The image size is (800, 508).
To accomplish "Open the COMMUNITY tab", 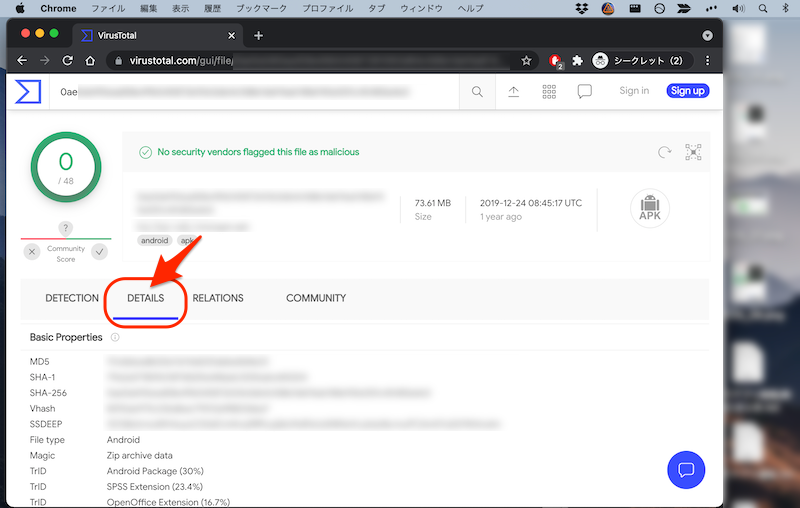I will pos(316,298).
